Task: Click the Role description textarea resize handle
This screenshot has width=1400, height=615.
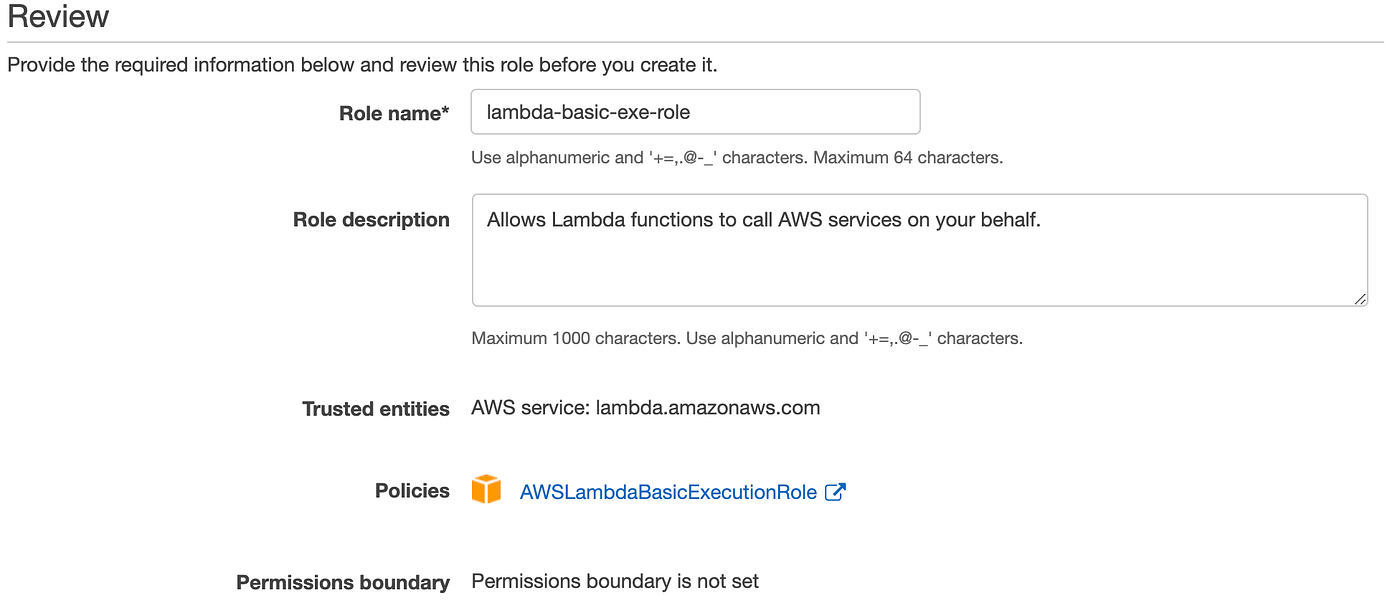Action: (1360, 299)
